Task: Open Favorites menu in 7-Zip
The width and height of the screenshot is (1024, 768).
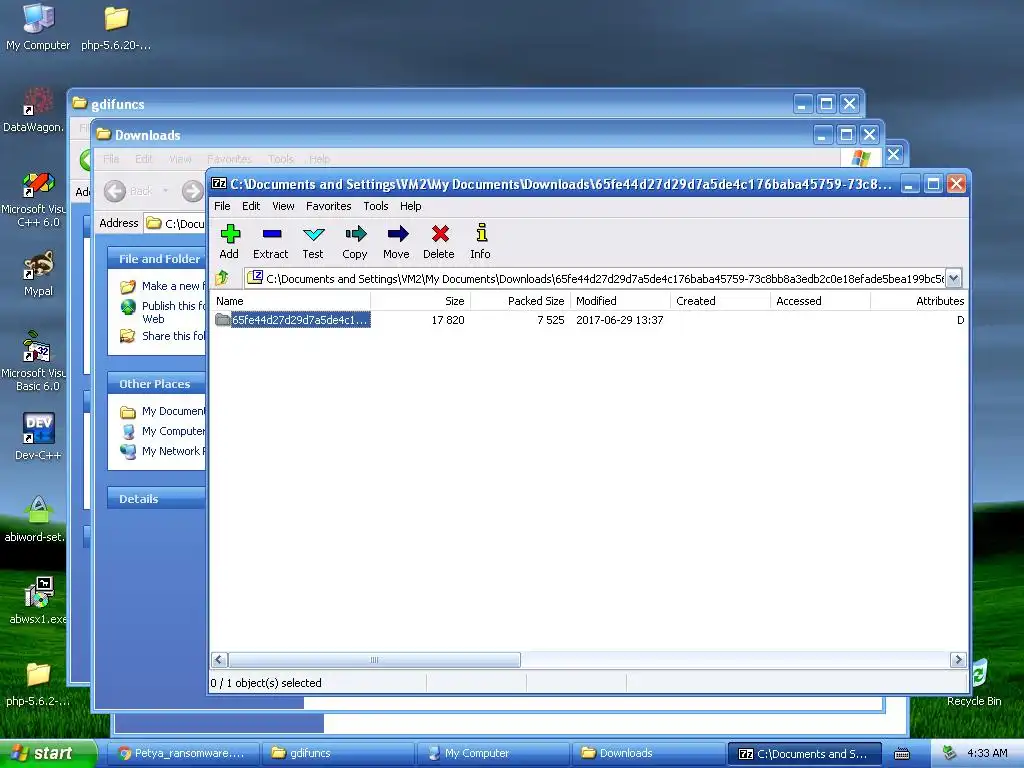Action: (328, 206)
